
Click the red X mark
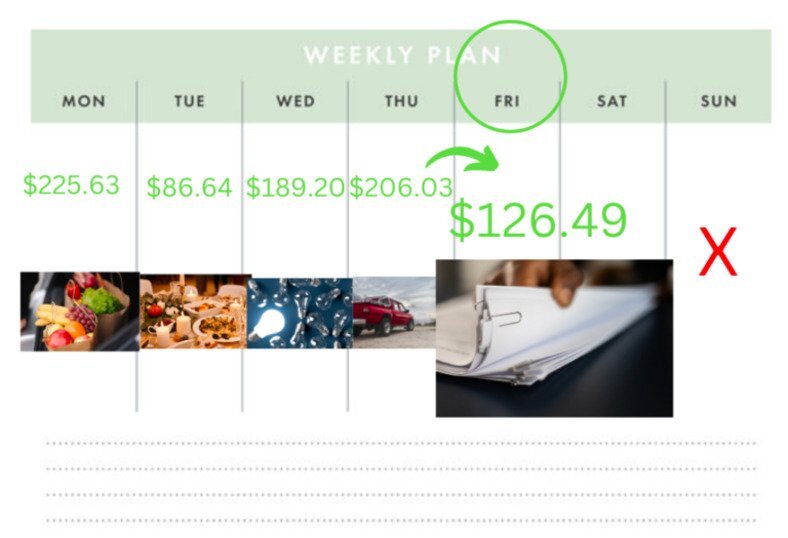click(x=718, y=251)
